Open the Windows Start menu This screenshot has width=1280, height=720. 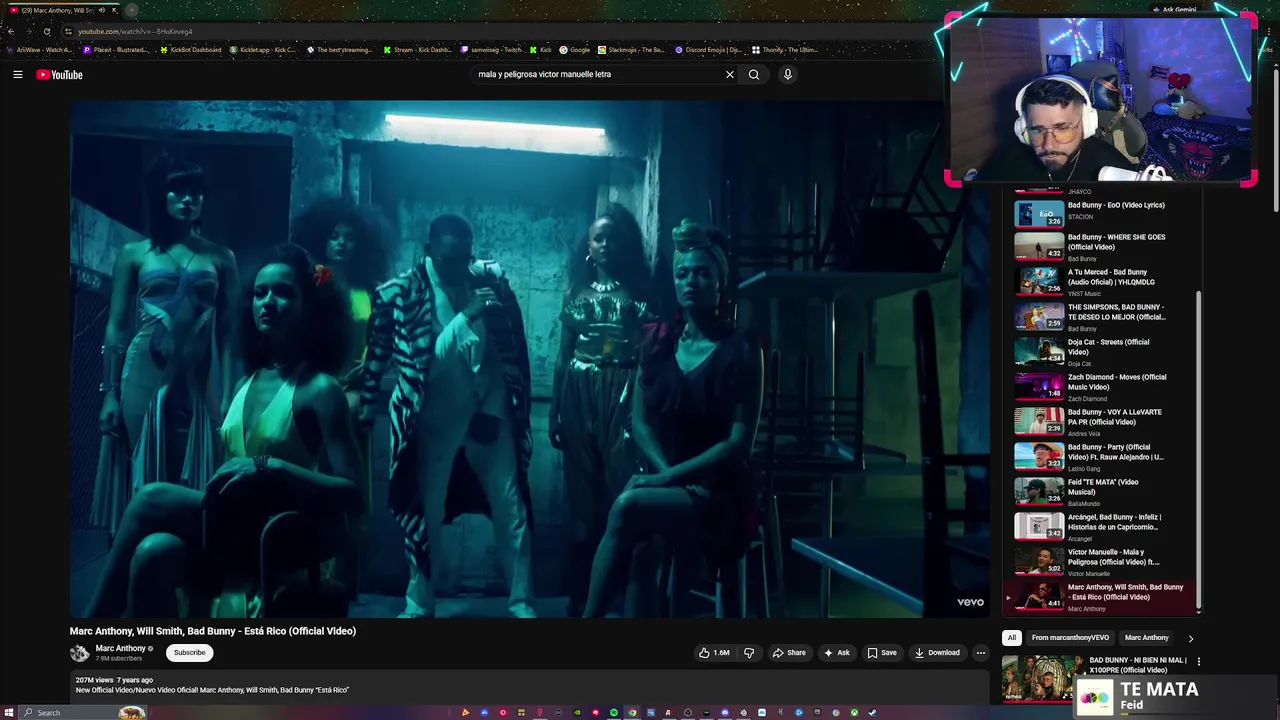pyautogui.click(x=10, y=712)
